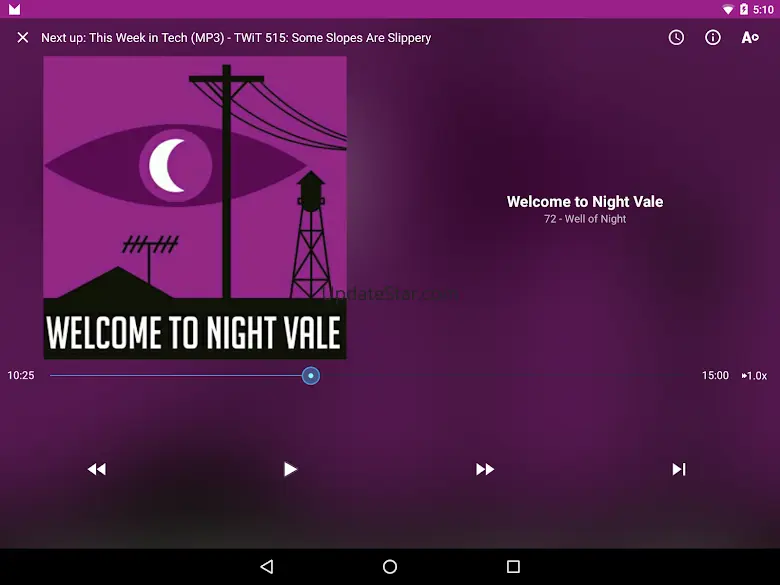Screen dimensions: 780x585
Task: Tap the Android back button
Action: pos(267,567)
